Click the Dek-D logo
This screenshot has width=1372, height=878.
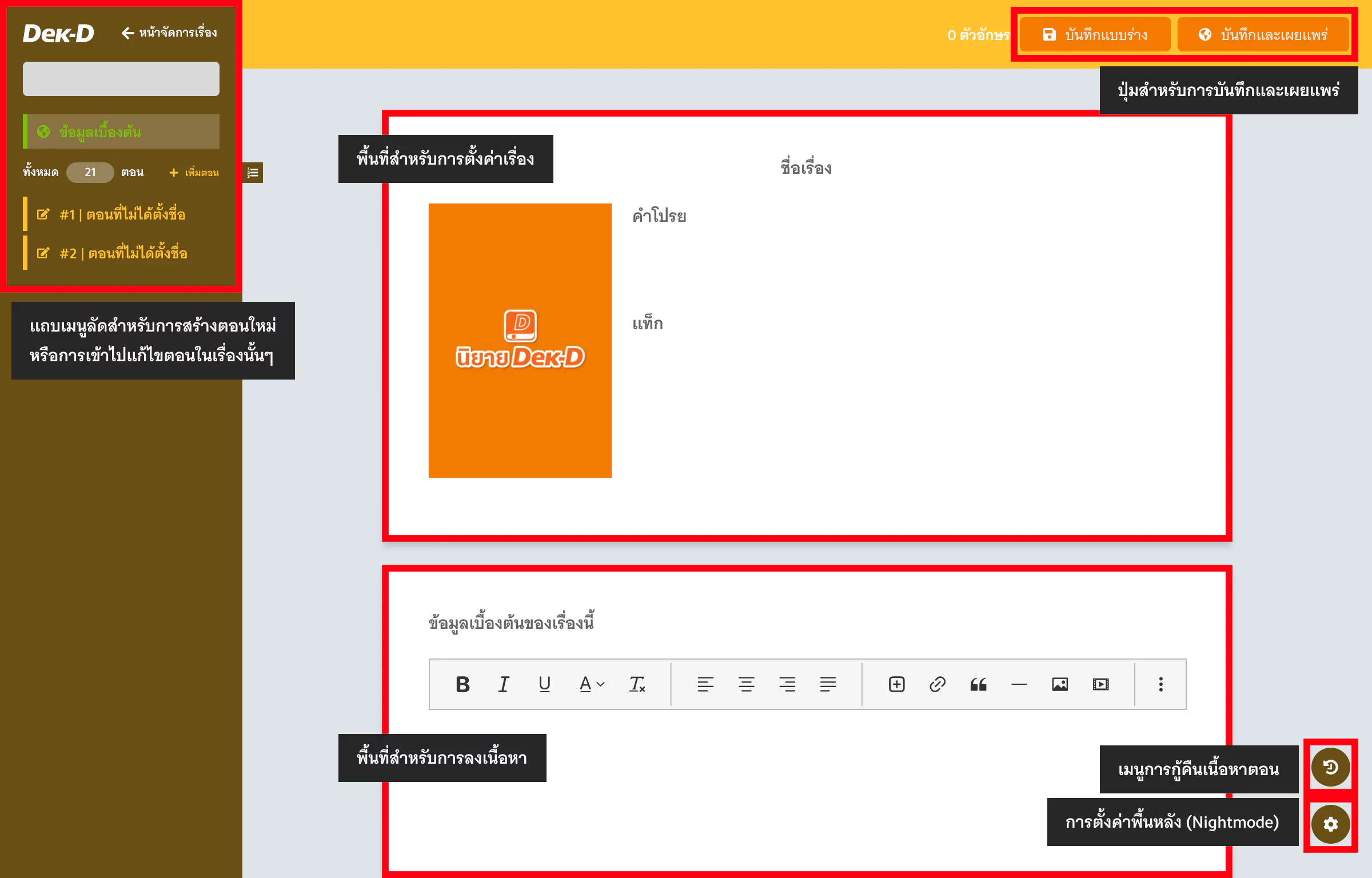(x=58, y=33)
